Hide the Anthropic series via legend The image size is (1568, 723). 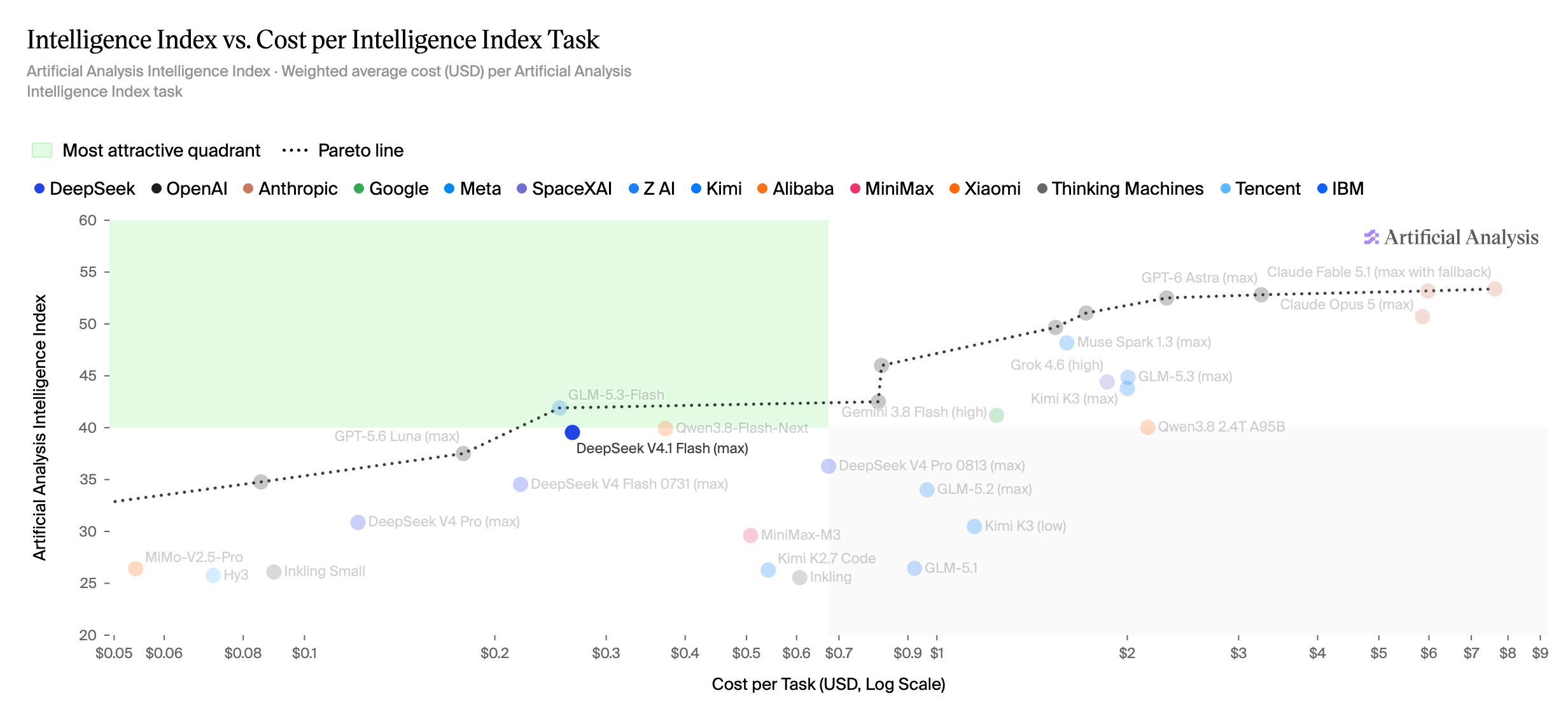[x=290, y=188]
